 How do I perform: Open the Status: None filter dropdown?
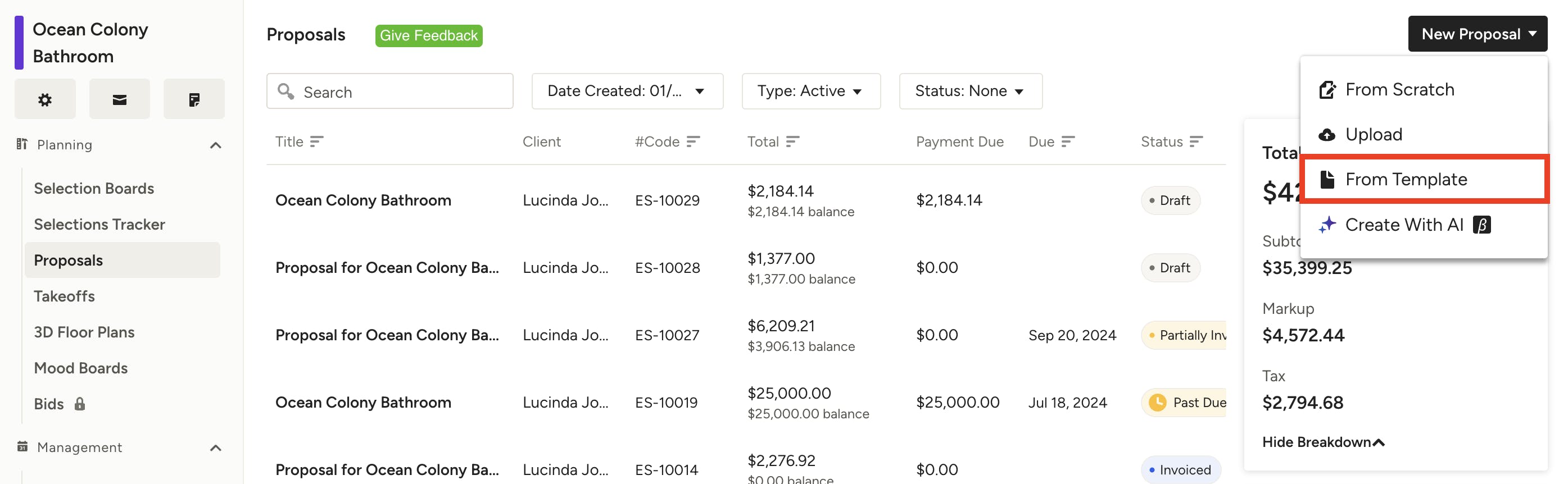970,91
